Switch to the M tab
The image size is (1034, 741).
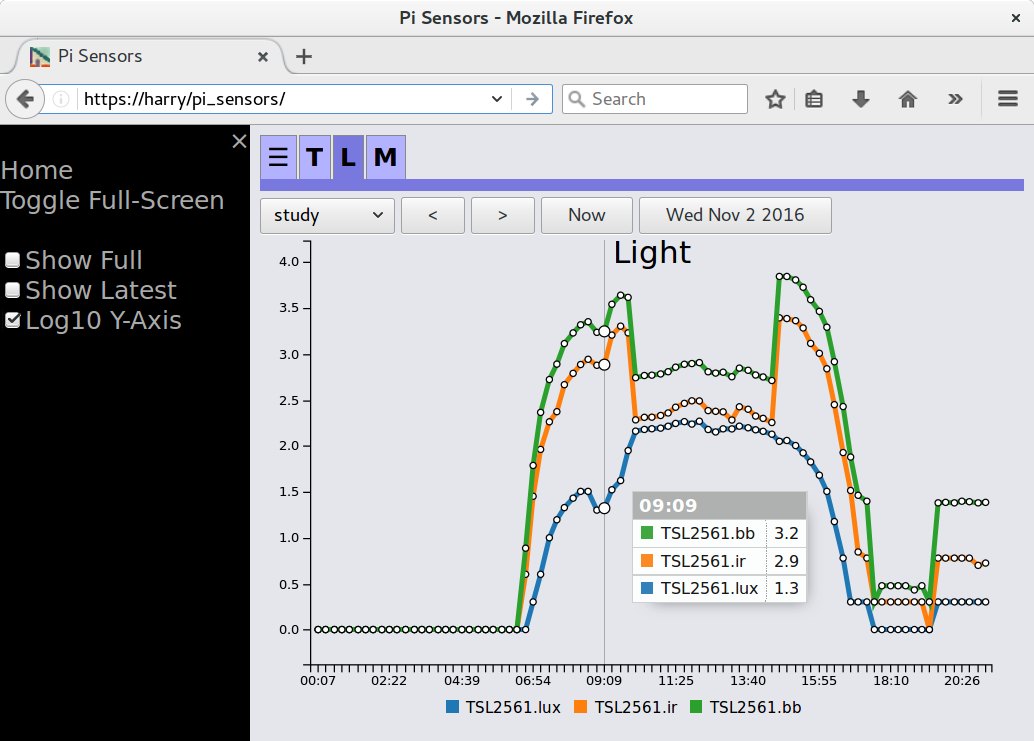point(385,157)
